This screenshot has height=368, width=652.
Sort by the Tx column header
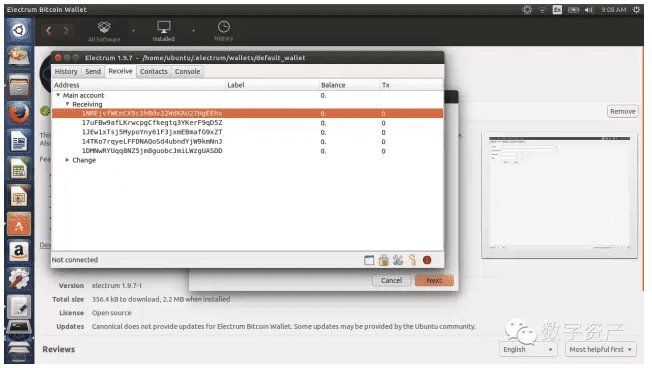click(x=411, y=85)
